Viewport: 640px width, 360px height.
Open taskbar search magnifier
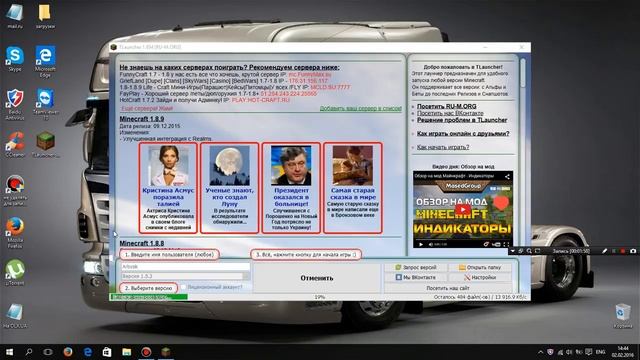click(x=29, y=351)
